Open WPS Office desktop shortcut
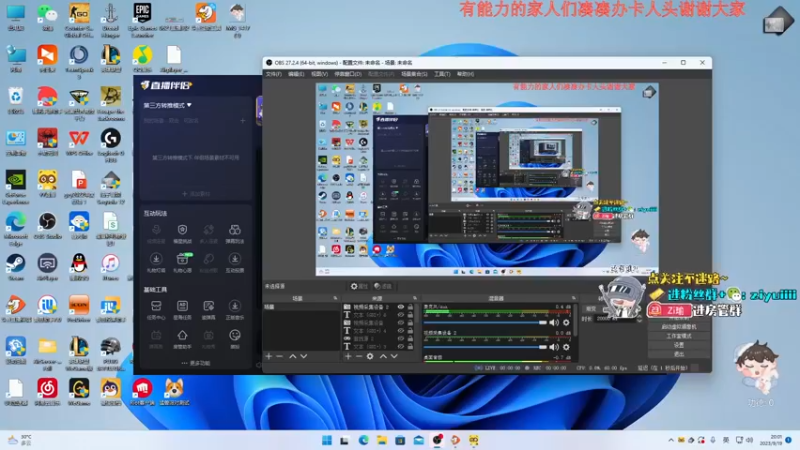Image resolution: width=800 pixels, height=450 pixels. pyautogui.click(x=79, y=143)
